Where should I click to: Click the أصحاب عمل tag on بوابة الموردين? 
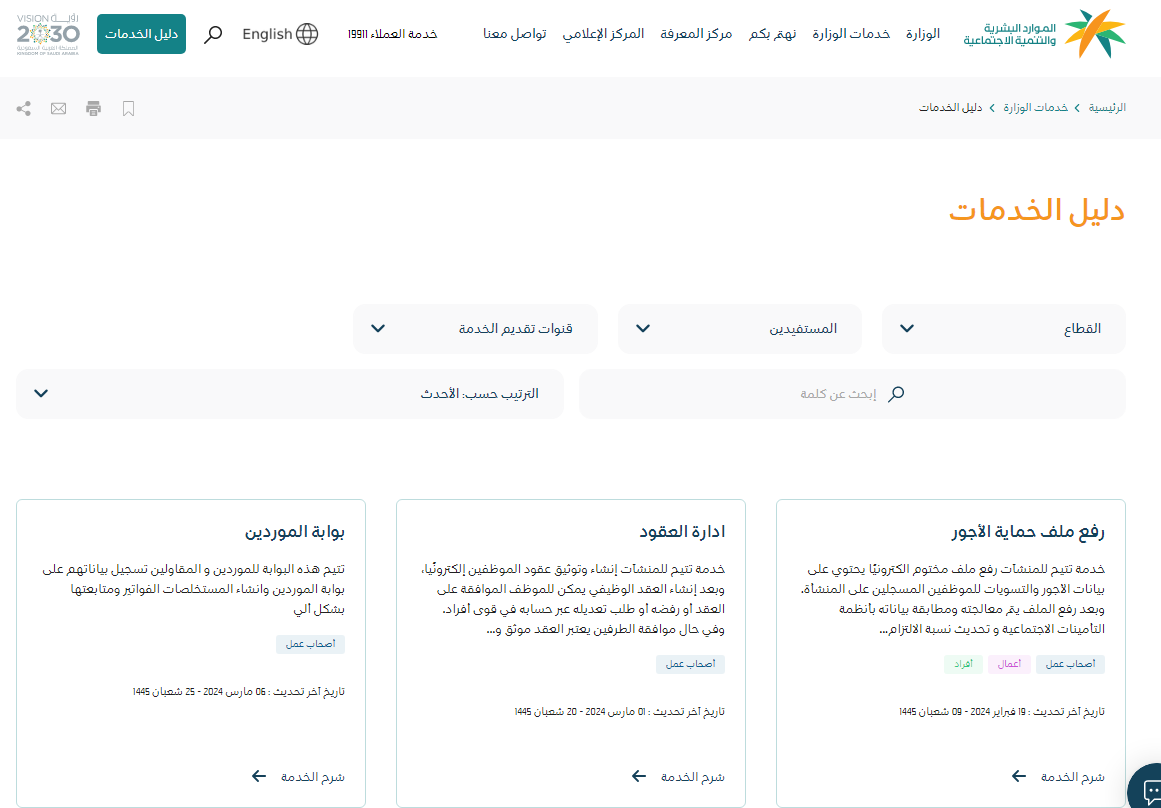point(310,644)
